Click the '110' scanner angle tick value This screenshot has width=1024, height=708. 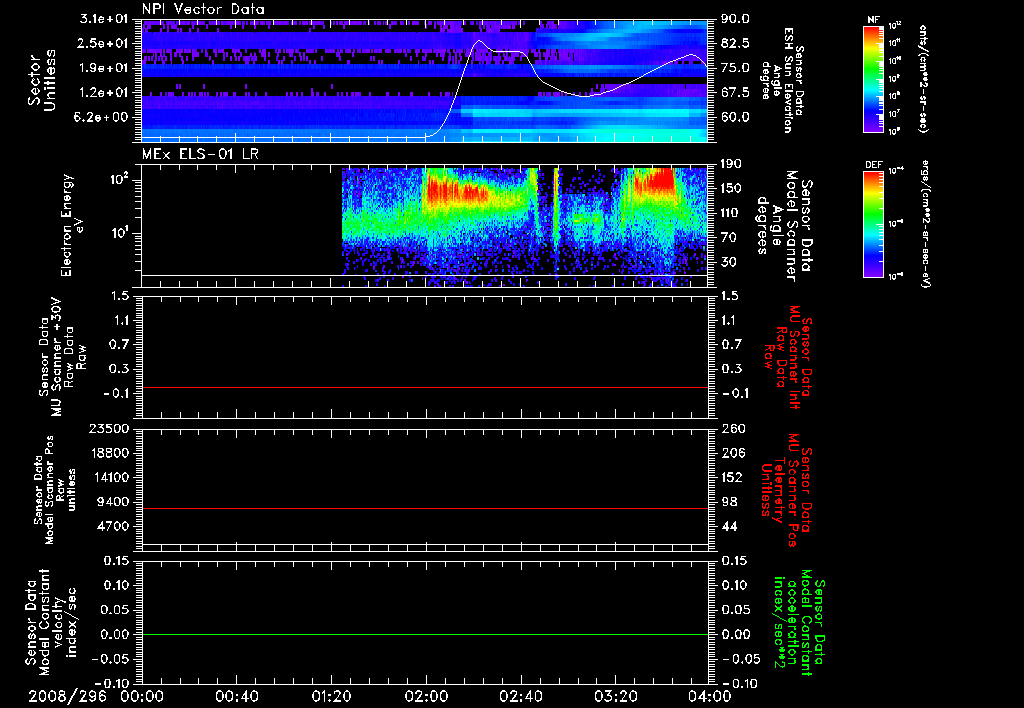(732, 213)
